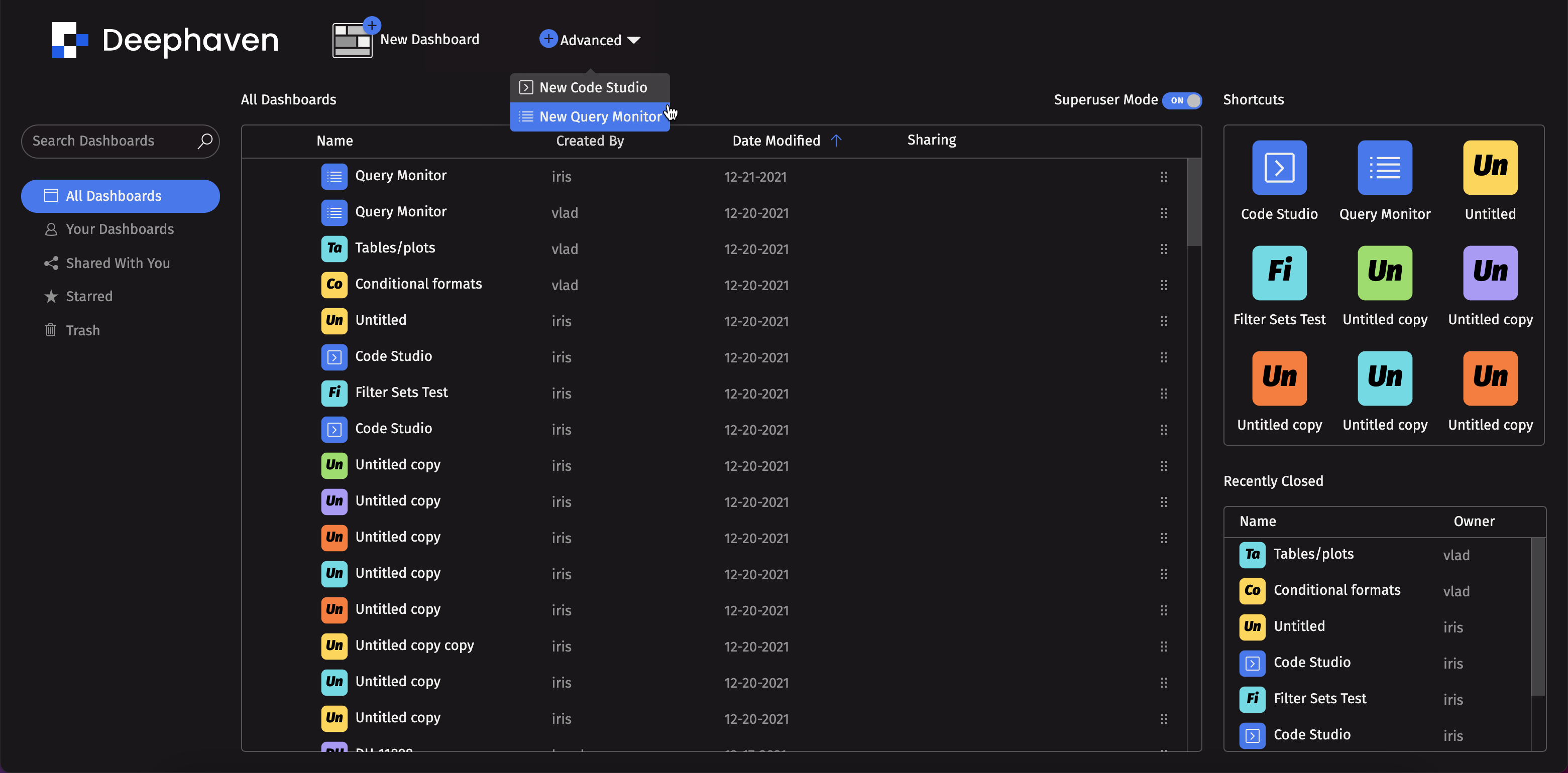
Task: Click Tables/plots icon in Recently Closed
Action: point(1252,555)
